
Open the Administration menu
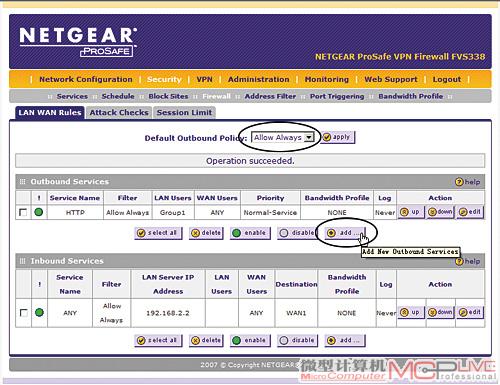[259, 79]
